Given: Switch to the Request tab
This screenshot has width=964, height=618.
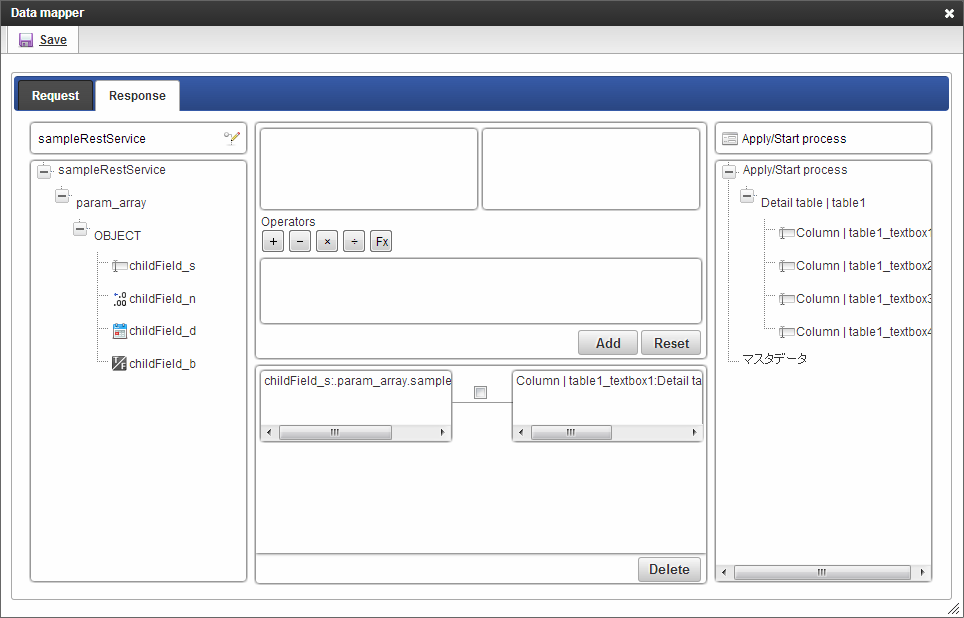Looking at the screenshot, I should click(x=55, y=96).
